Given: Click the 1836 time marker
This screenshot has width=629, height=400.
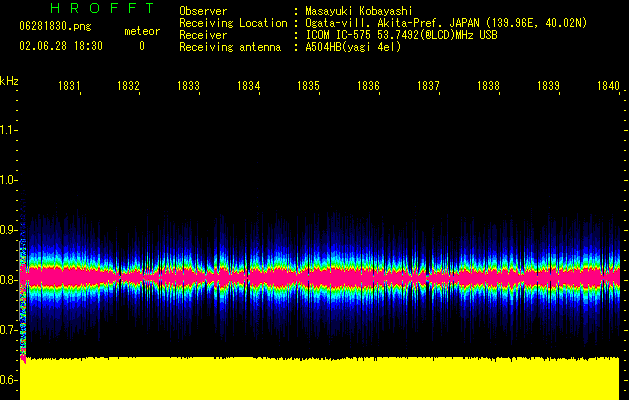Looking at the screenshot, I should 368,85.
